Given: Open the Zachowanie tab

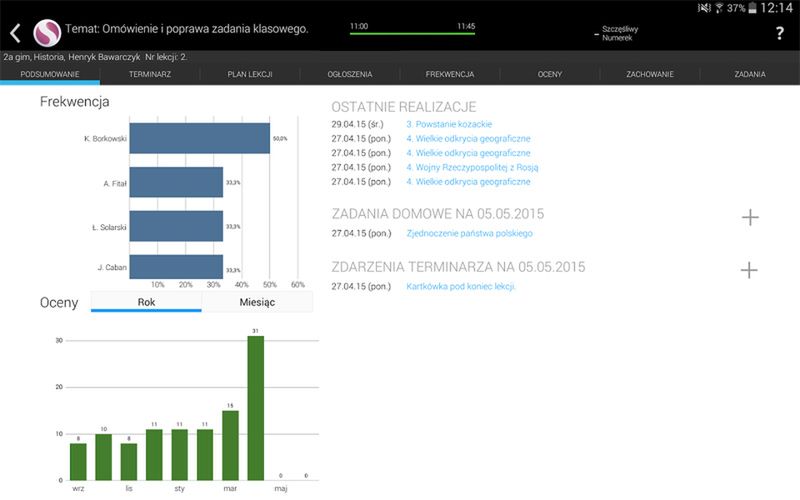Looking at the screenshot, I should click(650, 74).
